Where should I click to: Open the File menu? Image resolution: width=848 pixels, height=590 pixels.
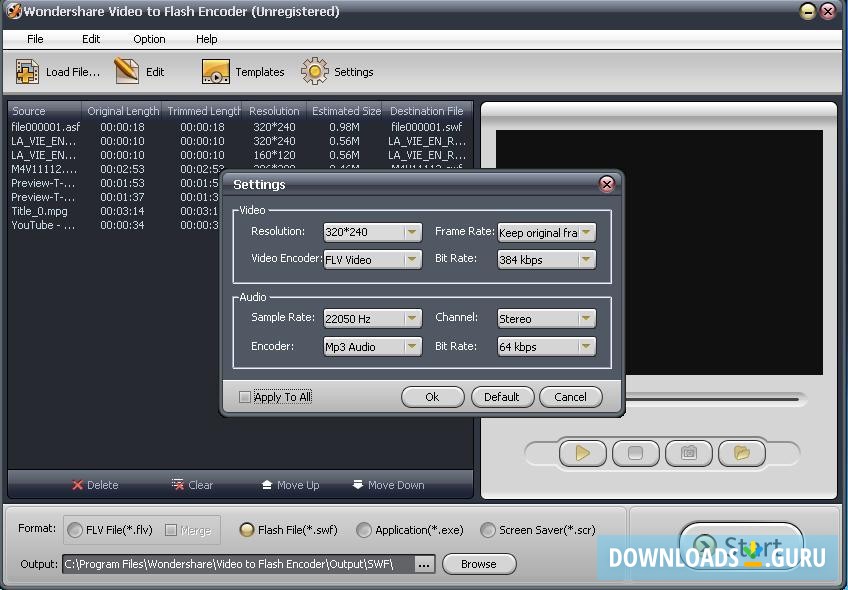point(35,39)
